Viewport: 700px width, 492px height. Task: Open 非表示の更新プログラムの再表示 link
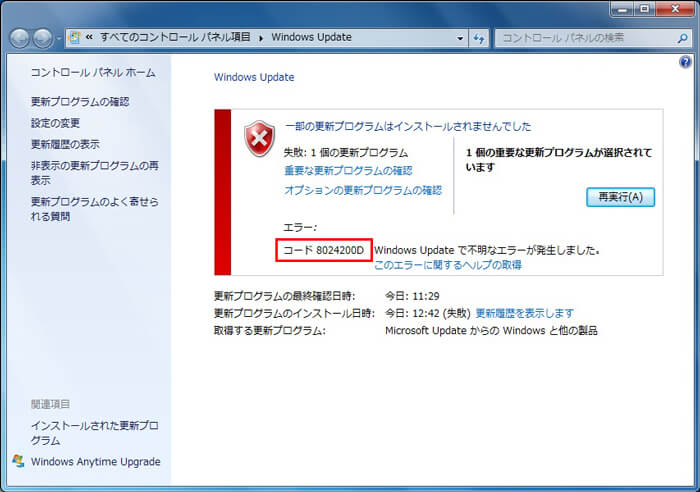(95, 173)
